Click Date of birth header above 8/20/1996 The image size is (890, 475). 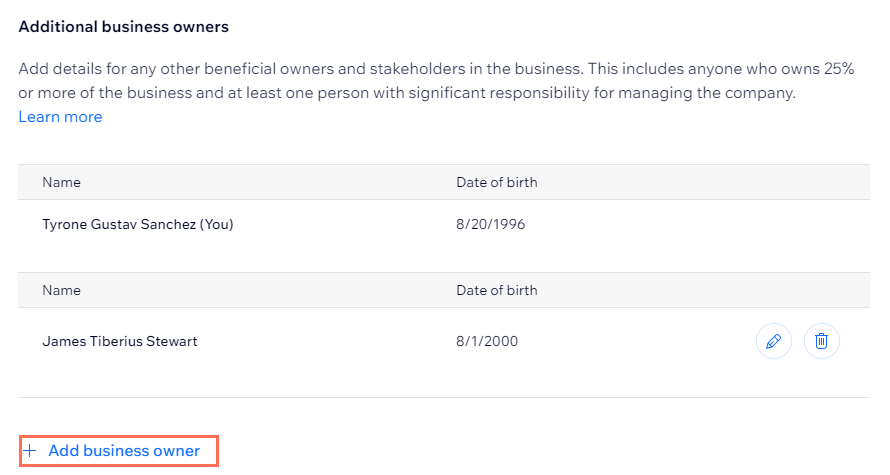(x=497, y=182)
